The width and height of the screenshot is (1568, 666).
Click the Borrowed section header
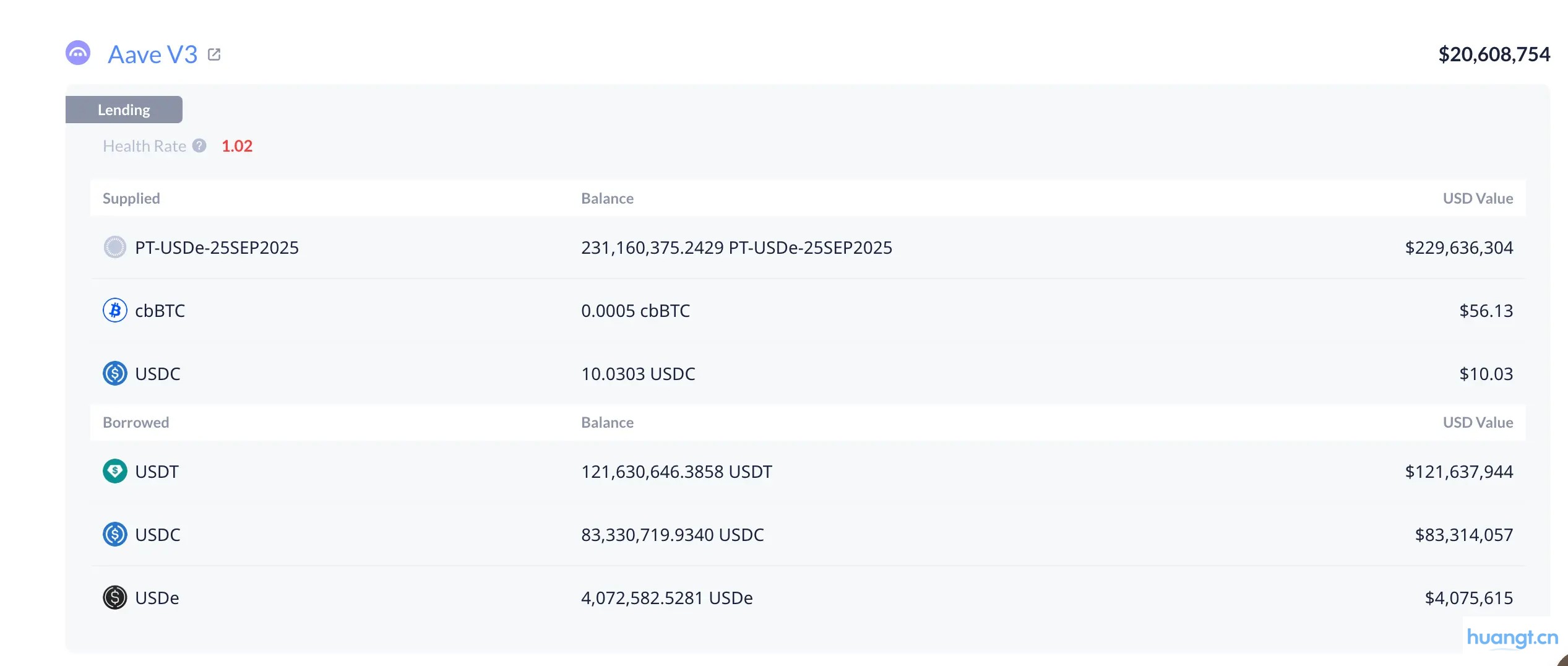click(x=135, y=423)
